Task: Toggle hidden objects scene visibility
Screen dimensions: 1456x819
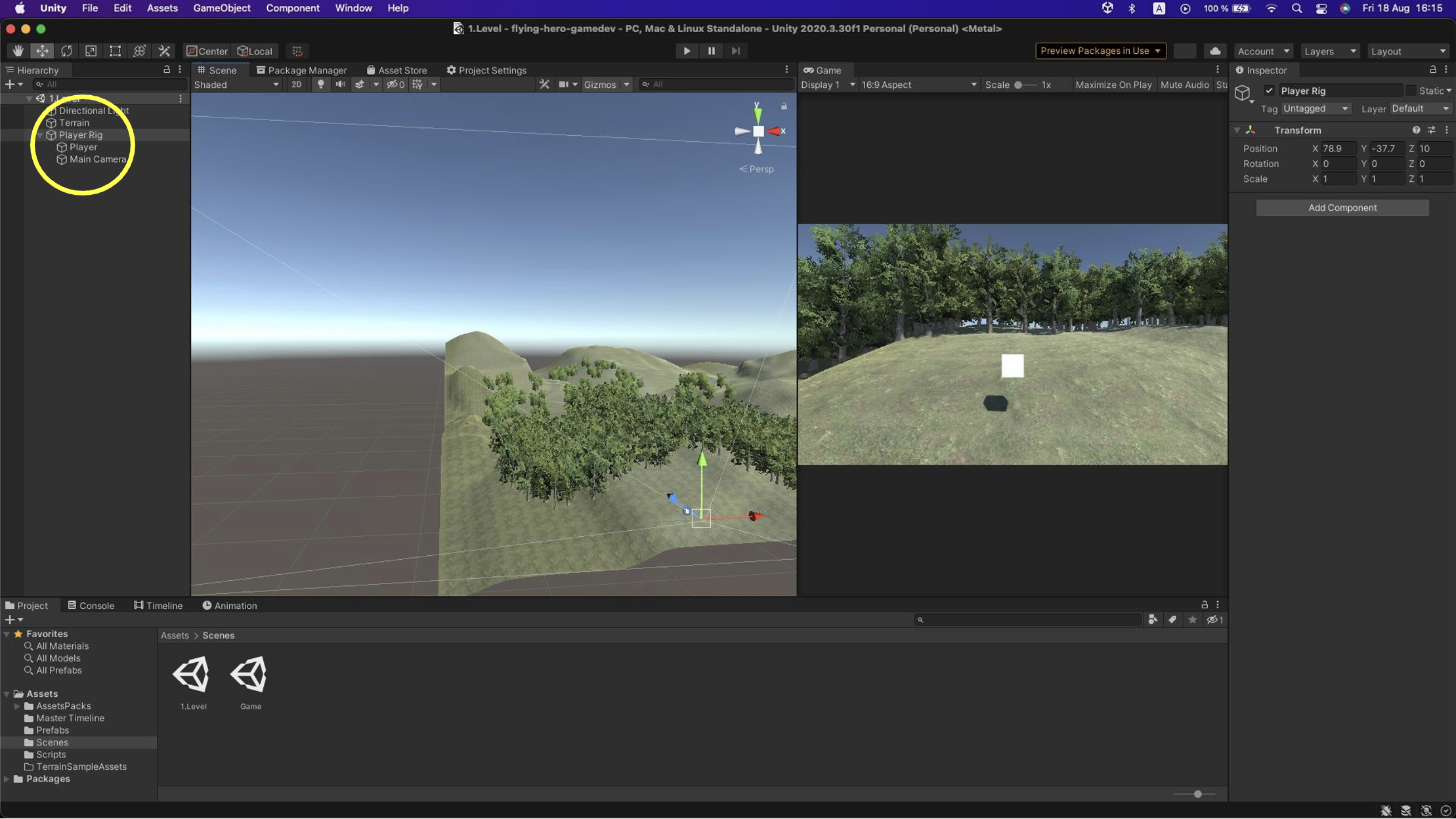Action: click(x=395, y=84)
